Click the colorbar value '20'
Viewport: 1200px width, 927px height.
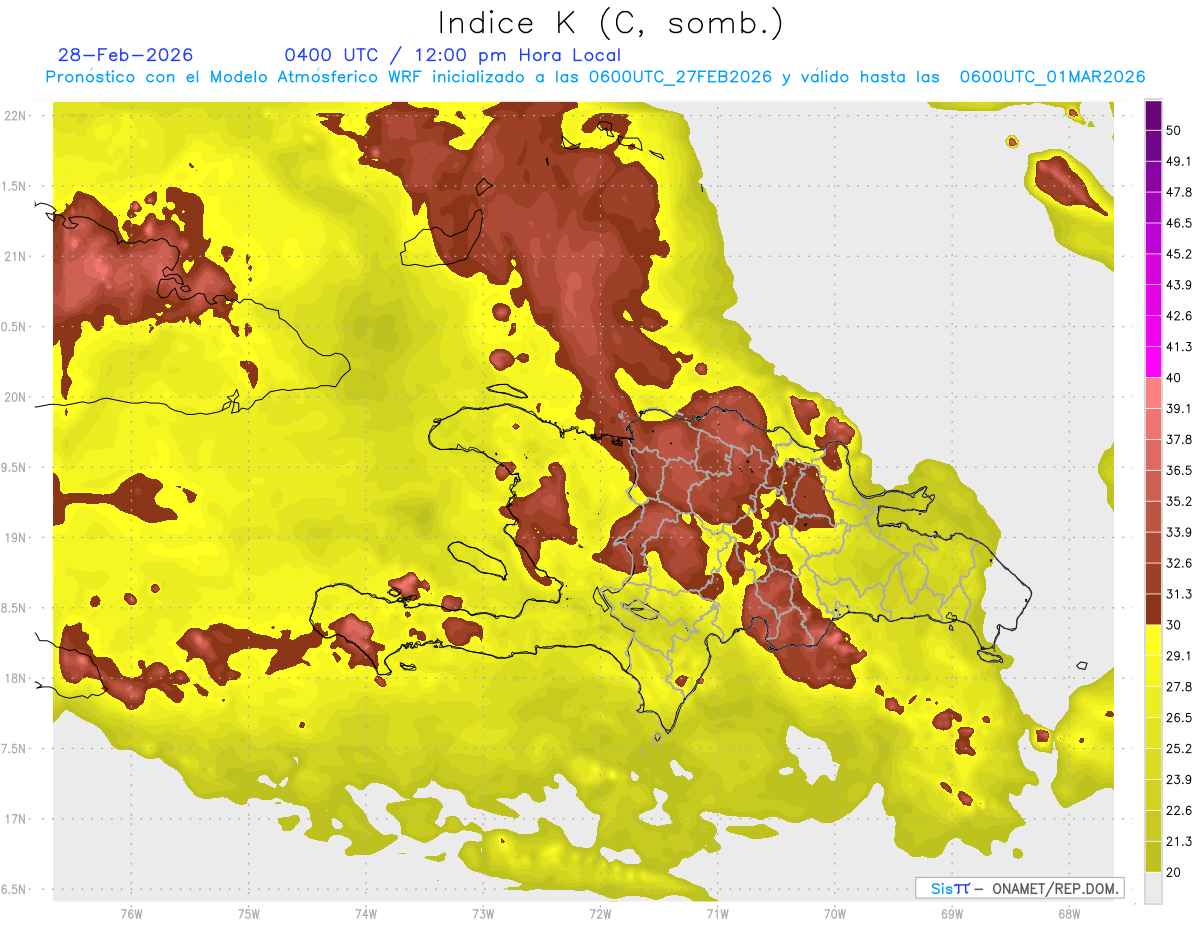click(x=1174, y=873)
